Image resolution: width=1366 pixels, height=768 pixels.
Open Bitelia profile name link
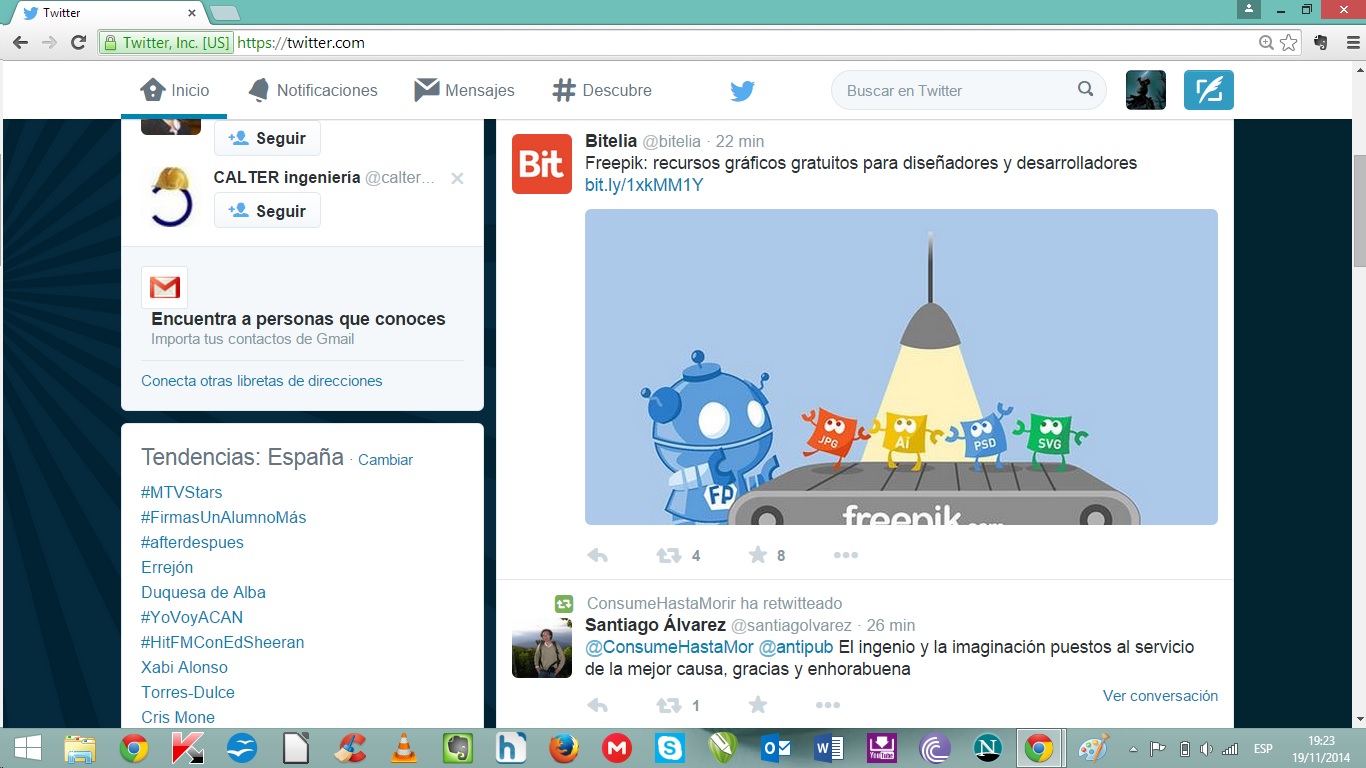click(611, 141)
